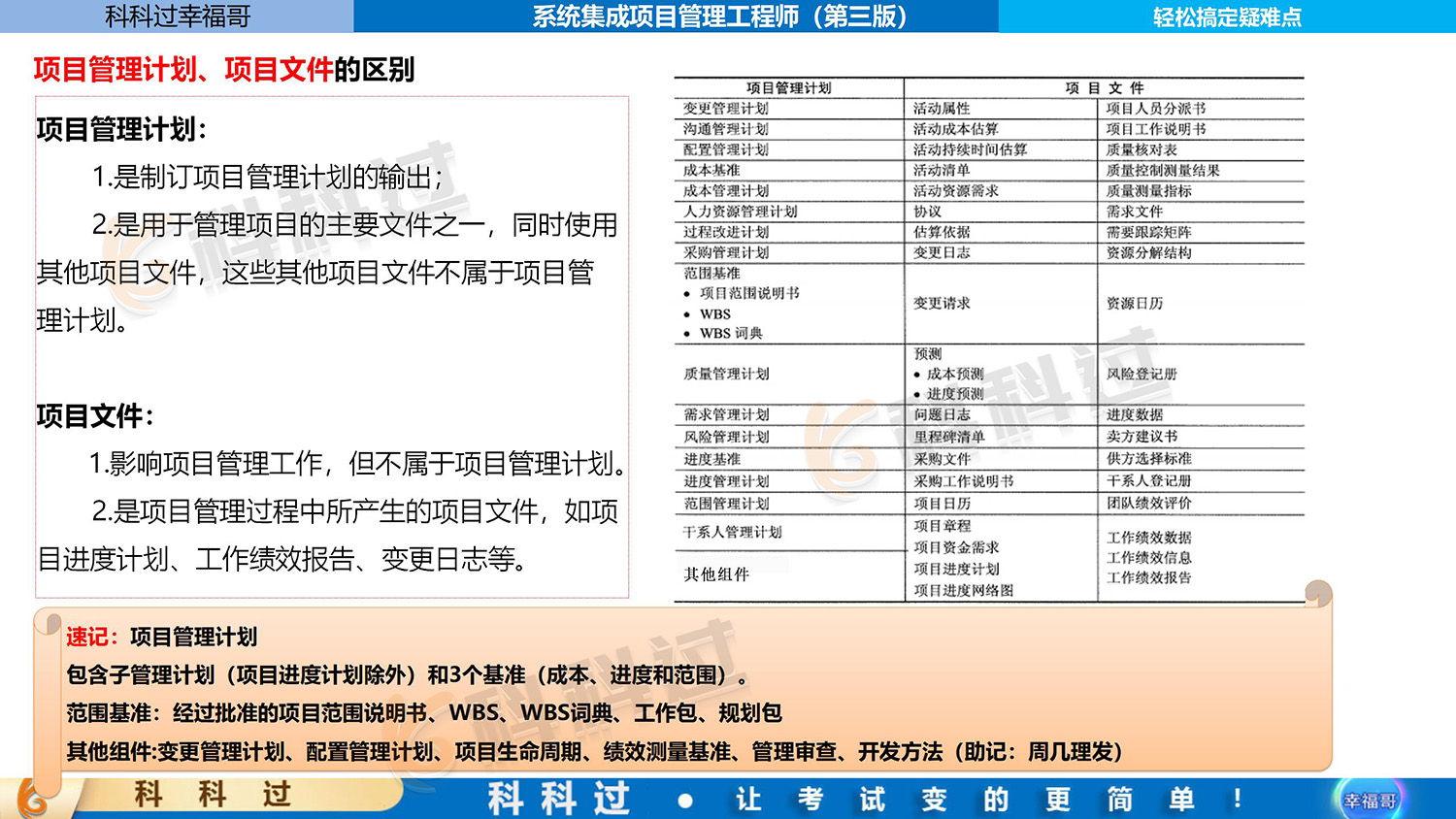Click the 采购工作说明书 table cell
1456x819 pixels.
click(963, 481)
